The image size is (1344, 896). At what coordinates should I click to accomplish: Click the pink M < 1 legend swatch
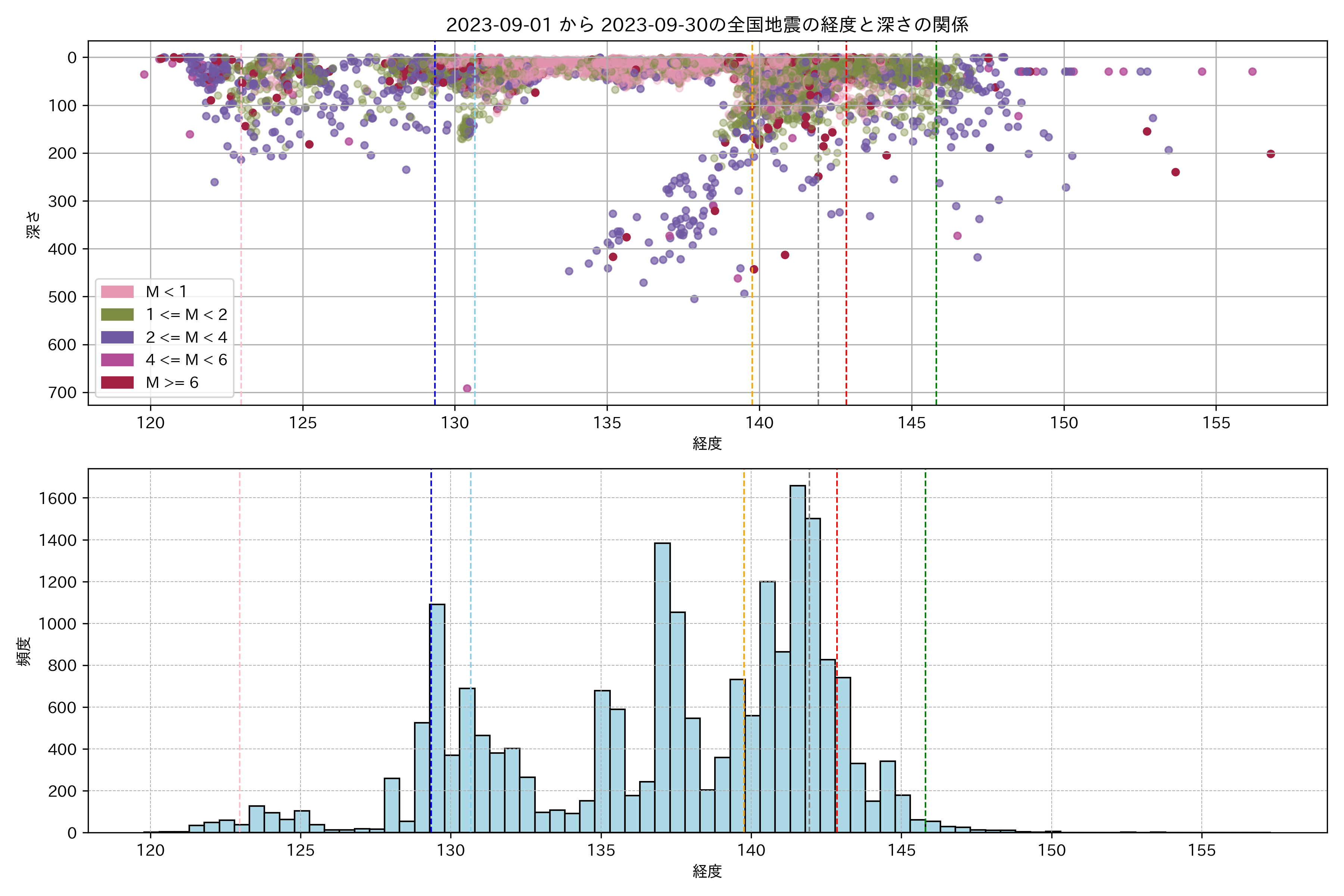pos(117,292)
